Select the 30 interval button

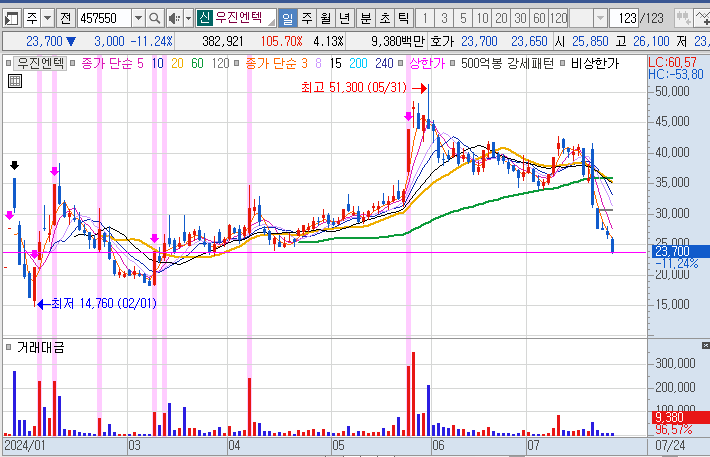520,19
